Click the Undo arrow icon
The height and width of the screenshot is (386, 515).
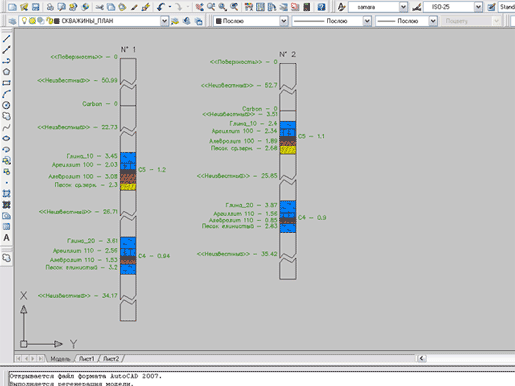point(161,6)
